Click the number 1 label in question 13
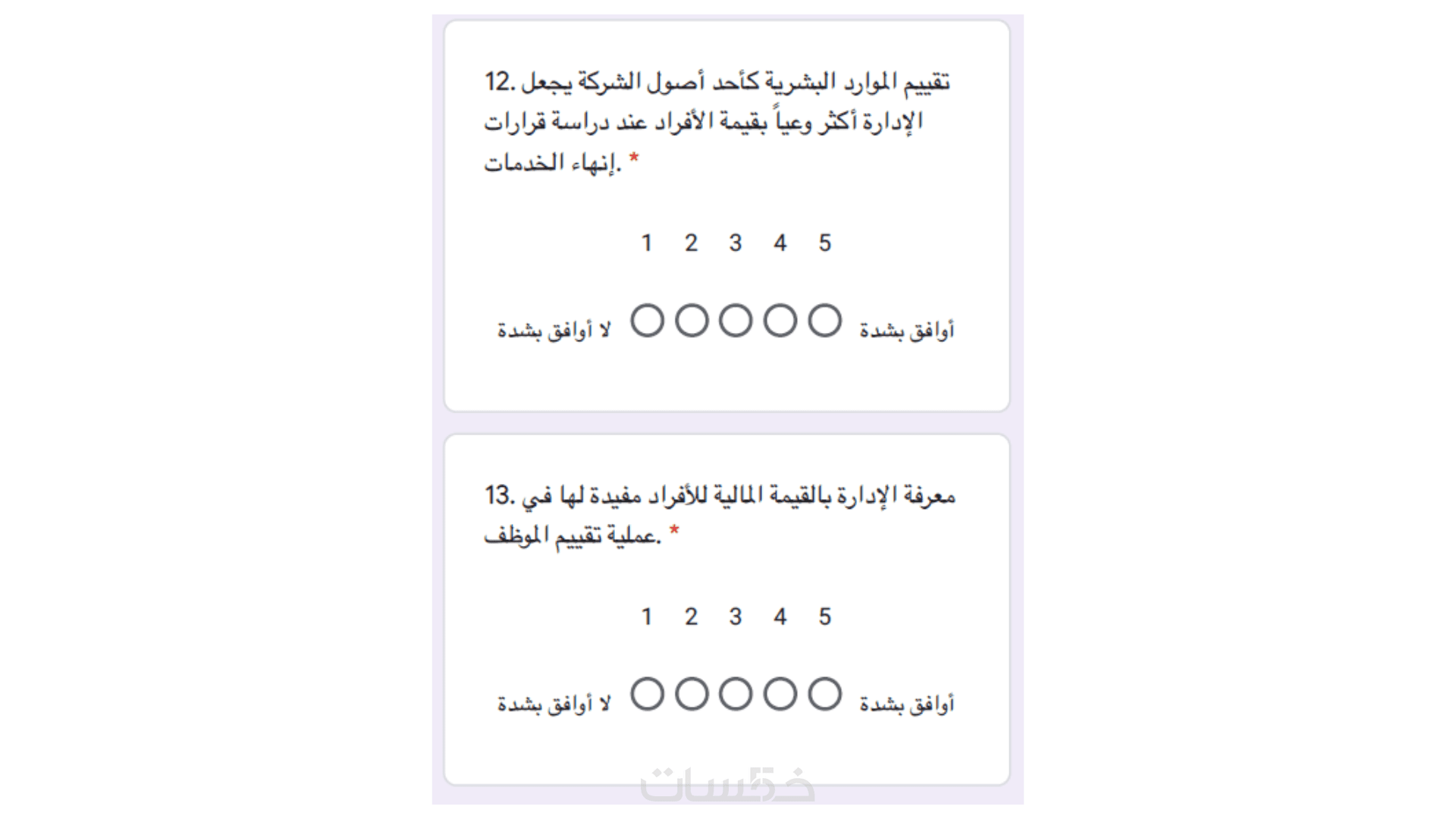 647,617
